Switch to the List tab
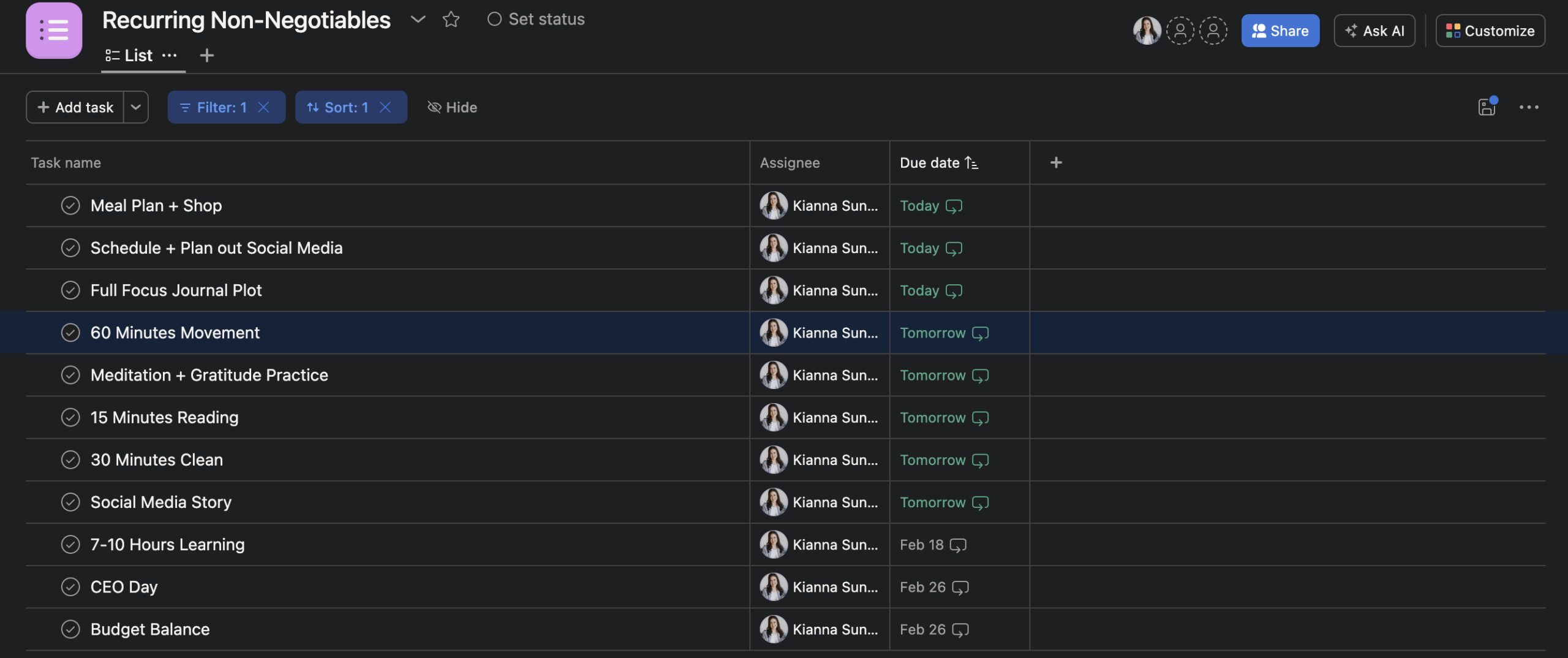This screenshot has height=658, width=1568. pyautogui.click(x=129, y=55)
